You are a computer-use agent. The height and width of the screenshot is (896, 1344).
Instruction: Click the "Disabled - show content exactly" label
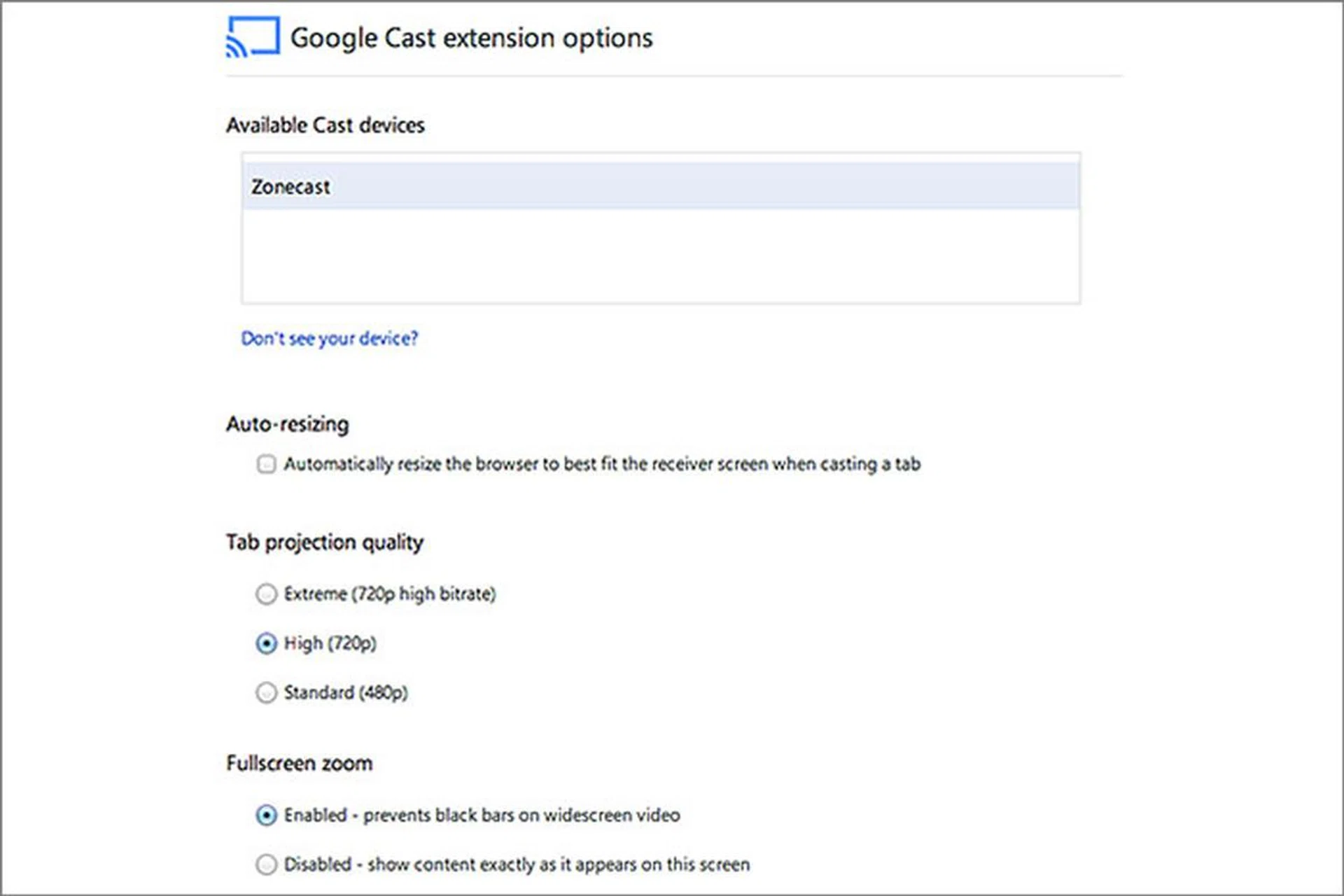(x=517, y=864)
